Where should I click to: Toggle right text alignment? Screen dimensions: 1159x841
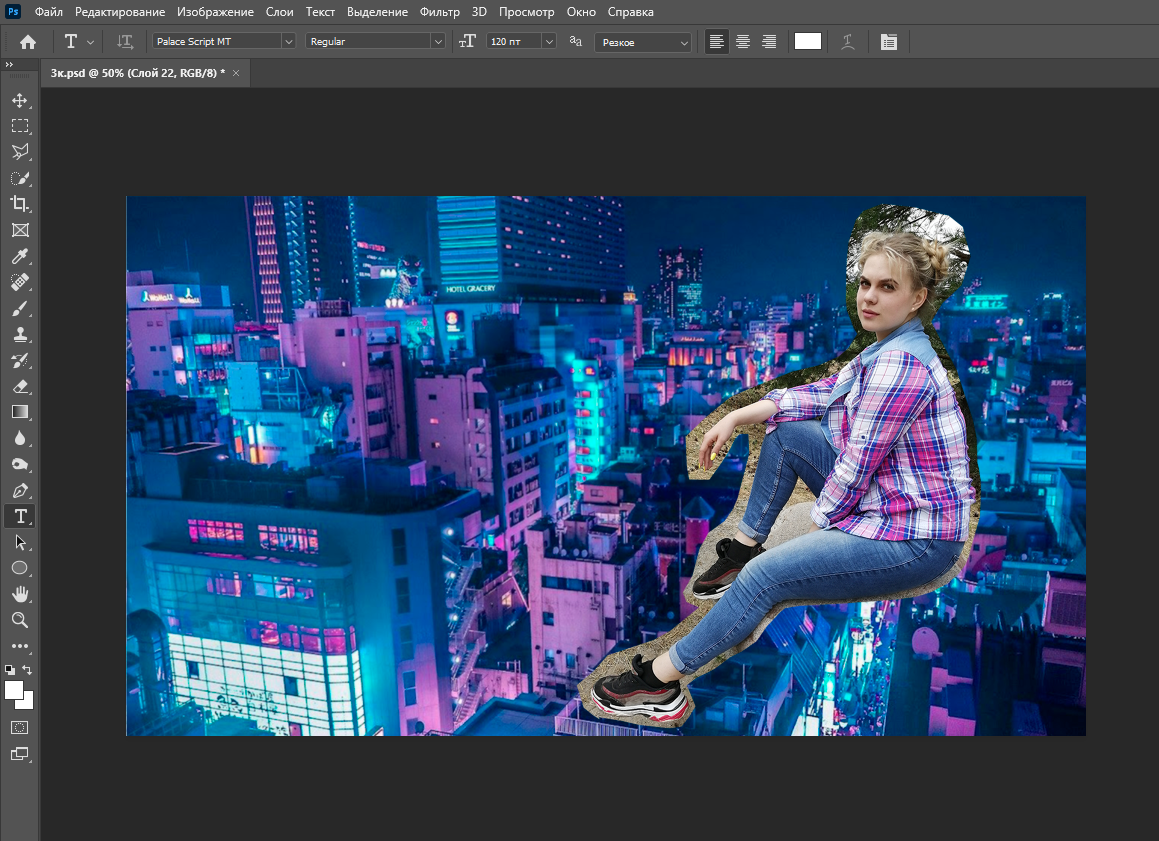pyautogui.click(x=769, y=42)
